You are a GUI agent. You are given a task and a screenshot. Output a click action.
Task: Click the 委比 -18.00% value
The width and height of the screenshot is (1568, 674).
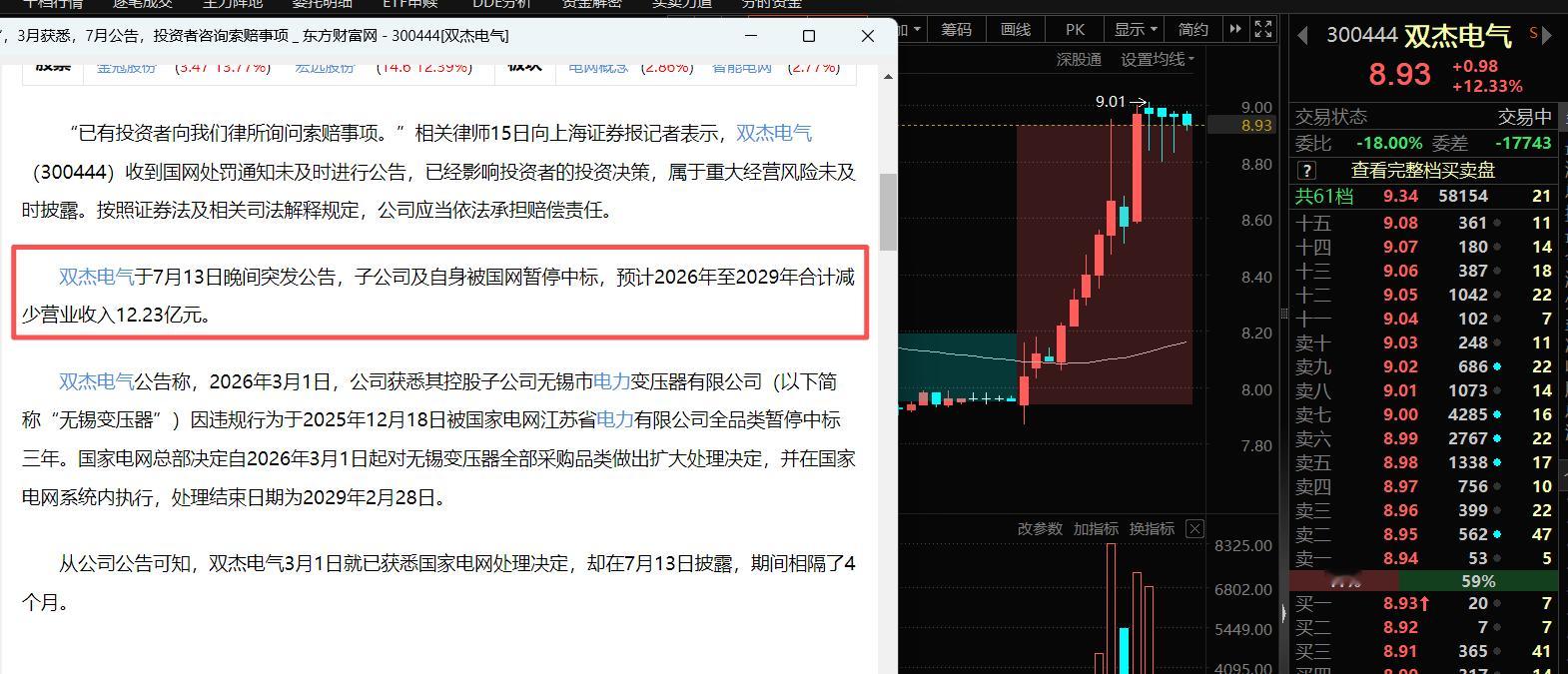pyautogui.click(x=1389, y=144)
